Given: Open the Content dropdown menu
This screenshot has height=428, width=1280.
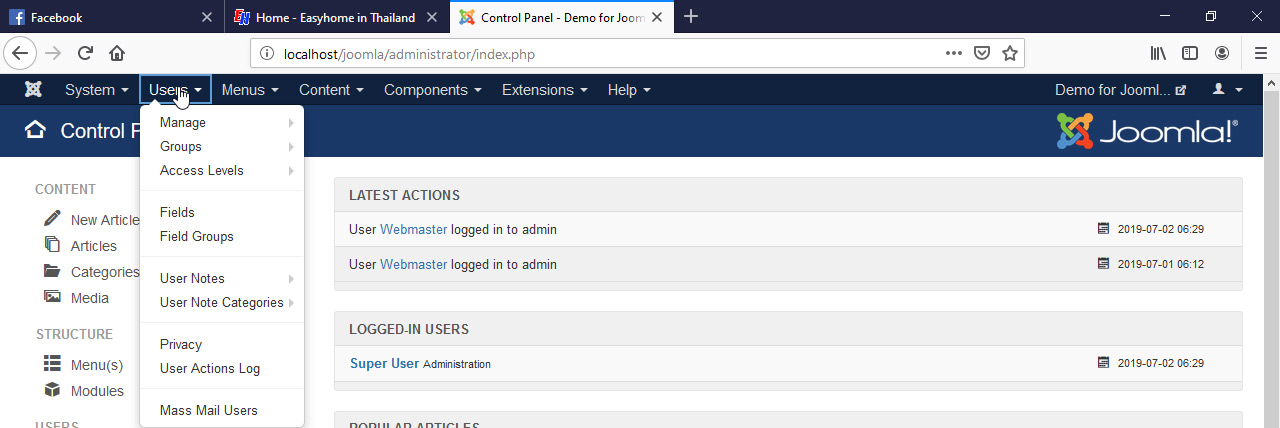Looking at the screenshot, I should coord(331,90).
